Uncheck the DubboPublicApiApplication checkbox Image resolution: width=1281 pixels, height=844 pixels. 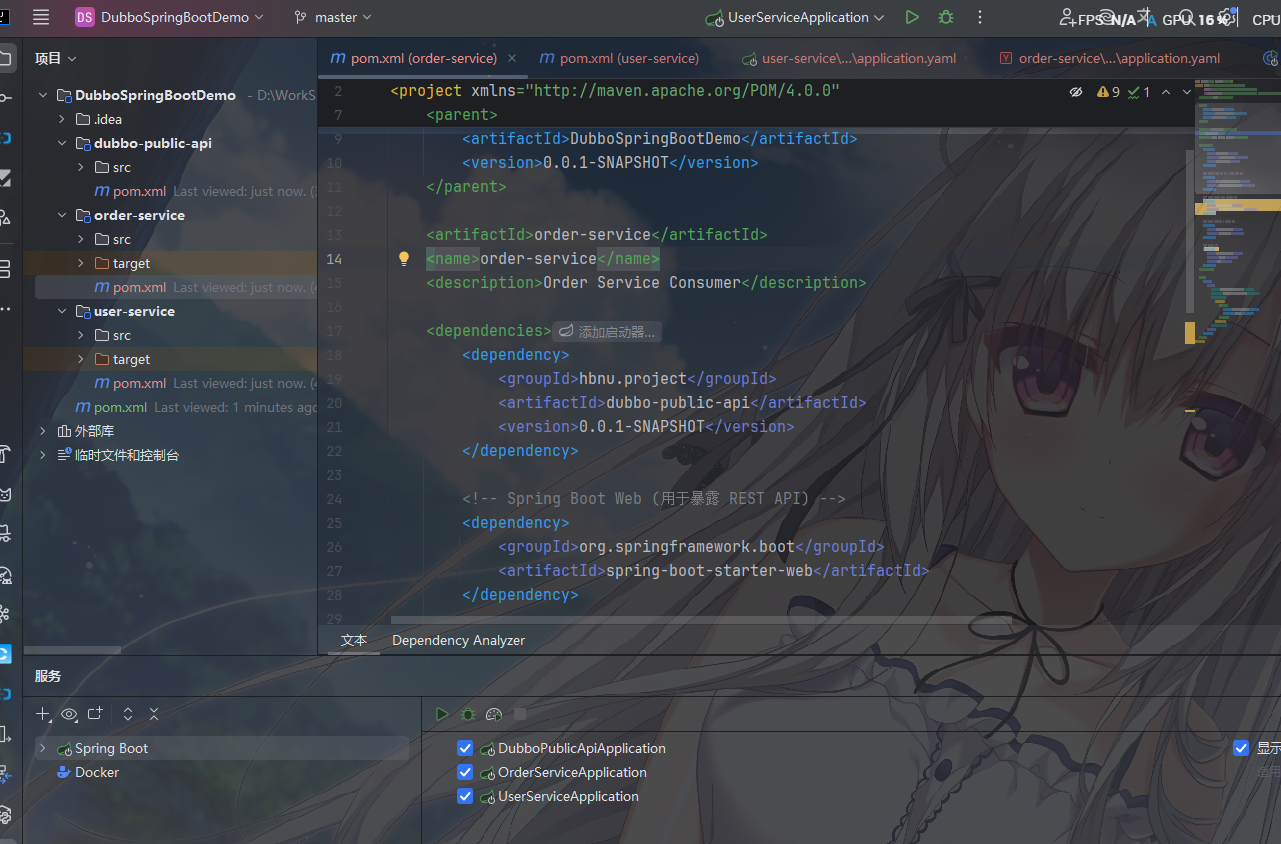465,748
